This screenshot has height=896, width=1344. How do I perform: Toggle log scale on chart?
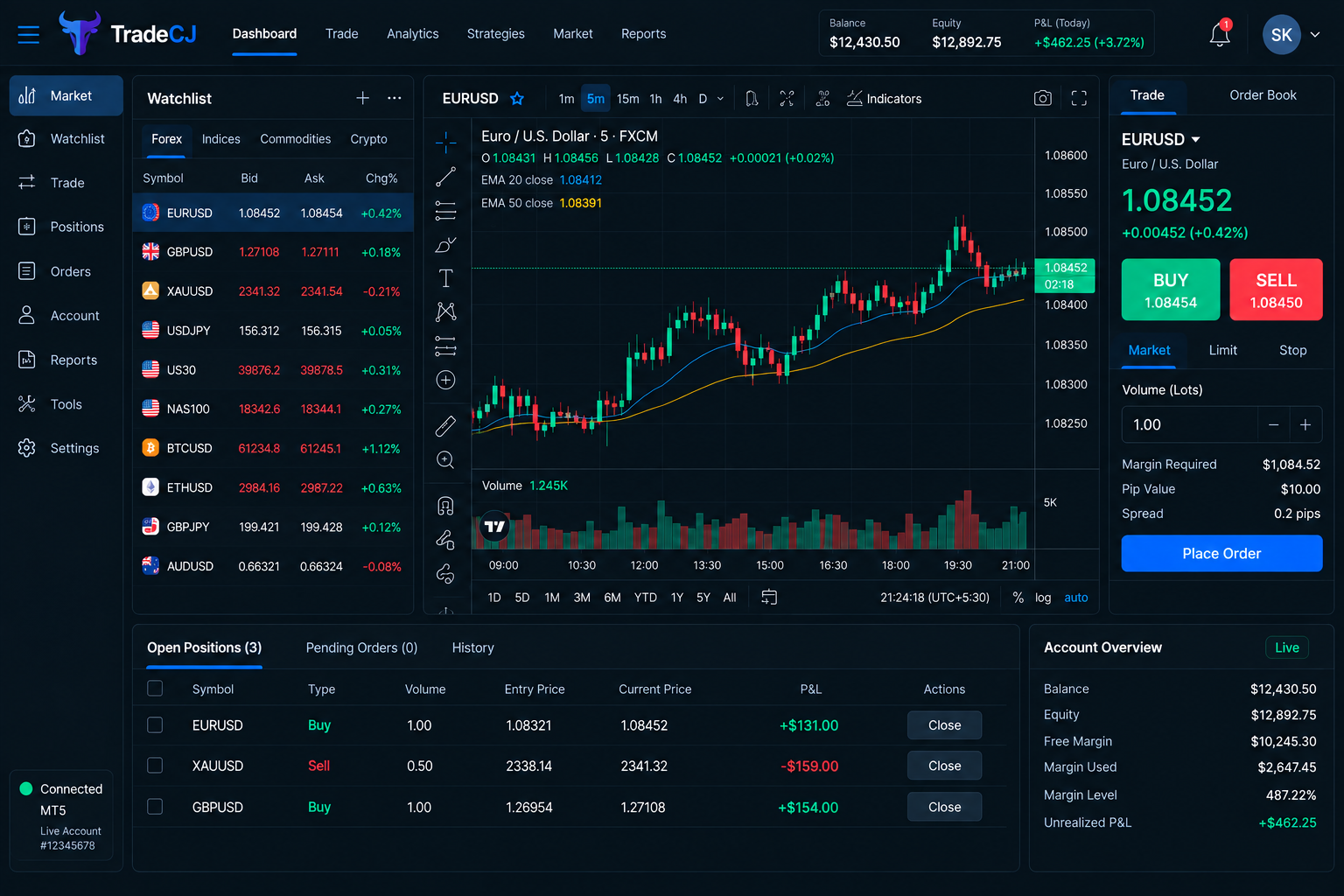pos(1043,598)
